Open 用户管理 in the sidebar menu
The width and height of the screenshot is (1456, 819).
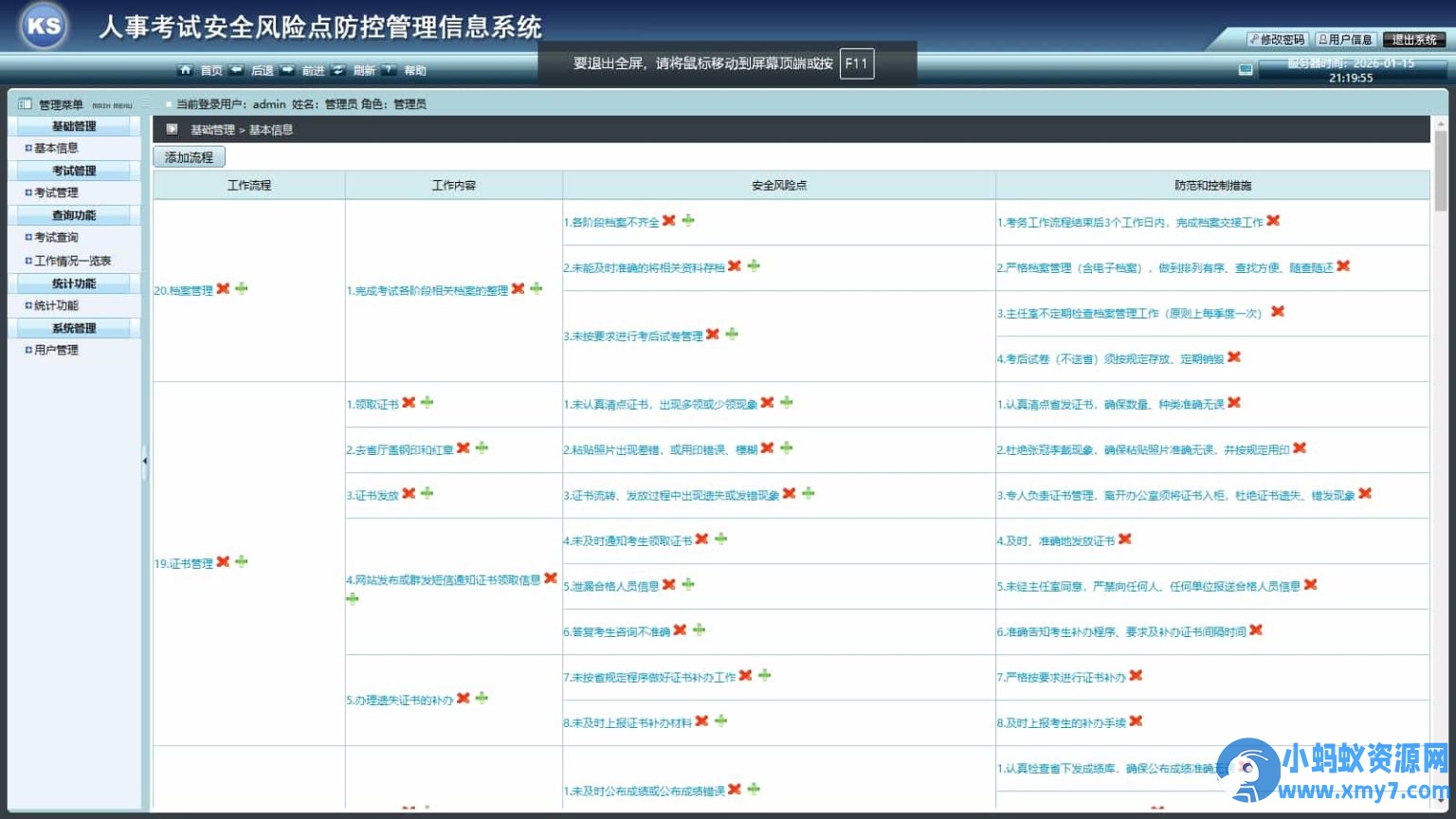pyautogui.click(x=56, y=350)
